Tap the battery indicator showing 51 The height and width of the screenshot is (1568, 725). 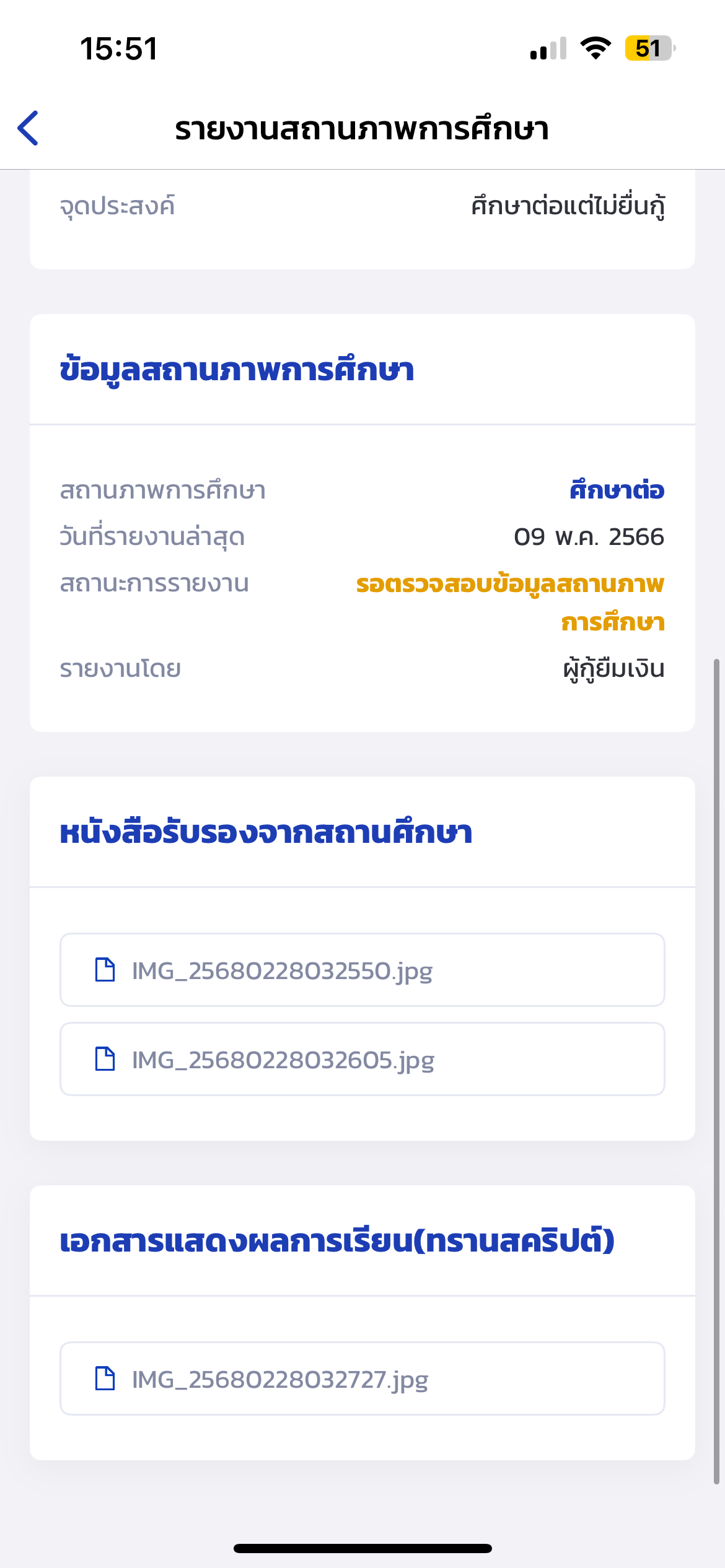650,48
